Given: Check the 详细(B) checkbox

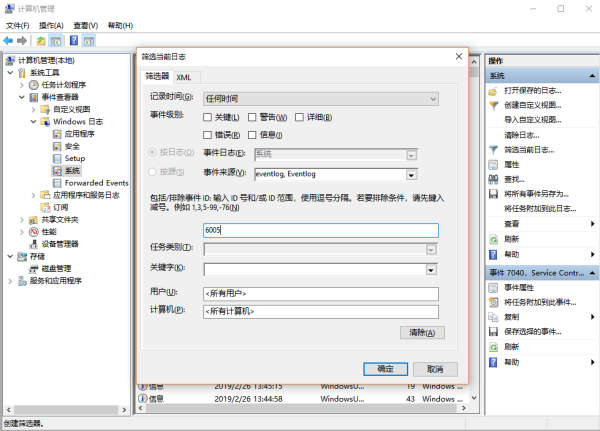Looking at the screenshot, I should pos(299,117).
